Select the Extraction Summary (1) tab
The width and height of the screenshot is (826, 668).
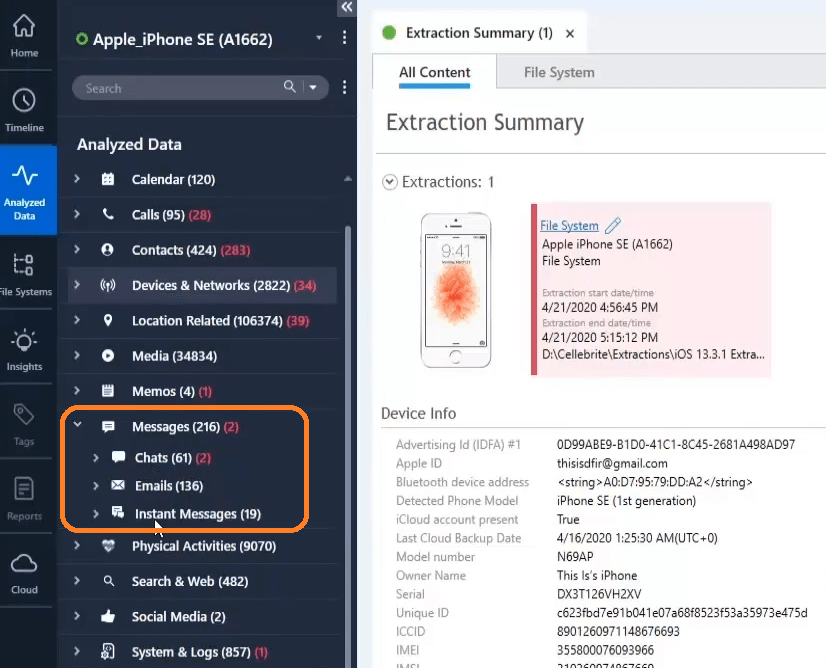coord(479,33)
